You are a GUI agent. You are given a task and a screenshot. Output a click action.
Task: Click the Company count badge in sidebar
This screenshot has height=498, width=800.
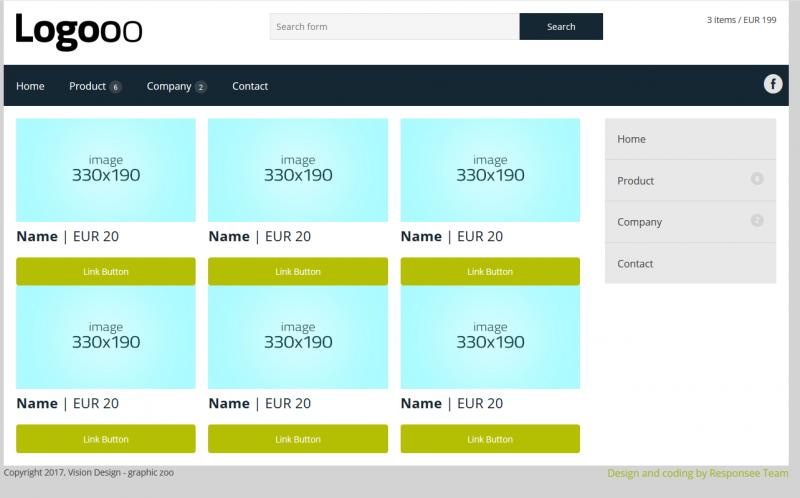pos(757,220)
